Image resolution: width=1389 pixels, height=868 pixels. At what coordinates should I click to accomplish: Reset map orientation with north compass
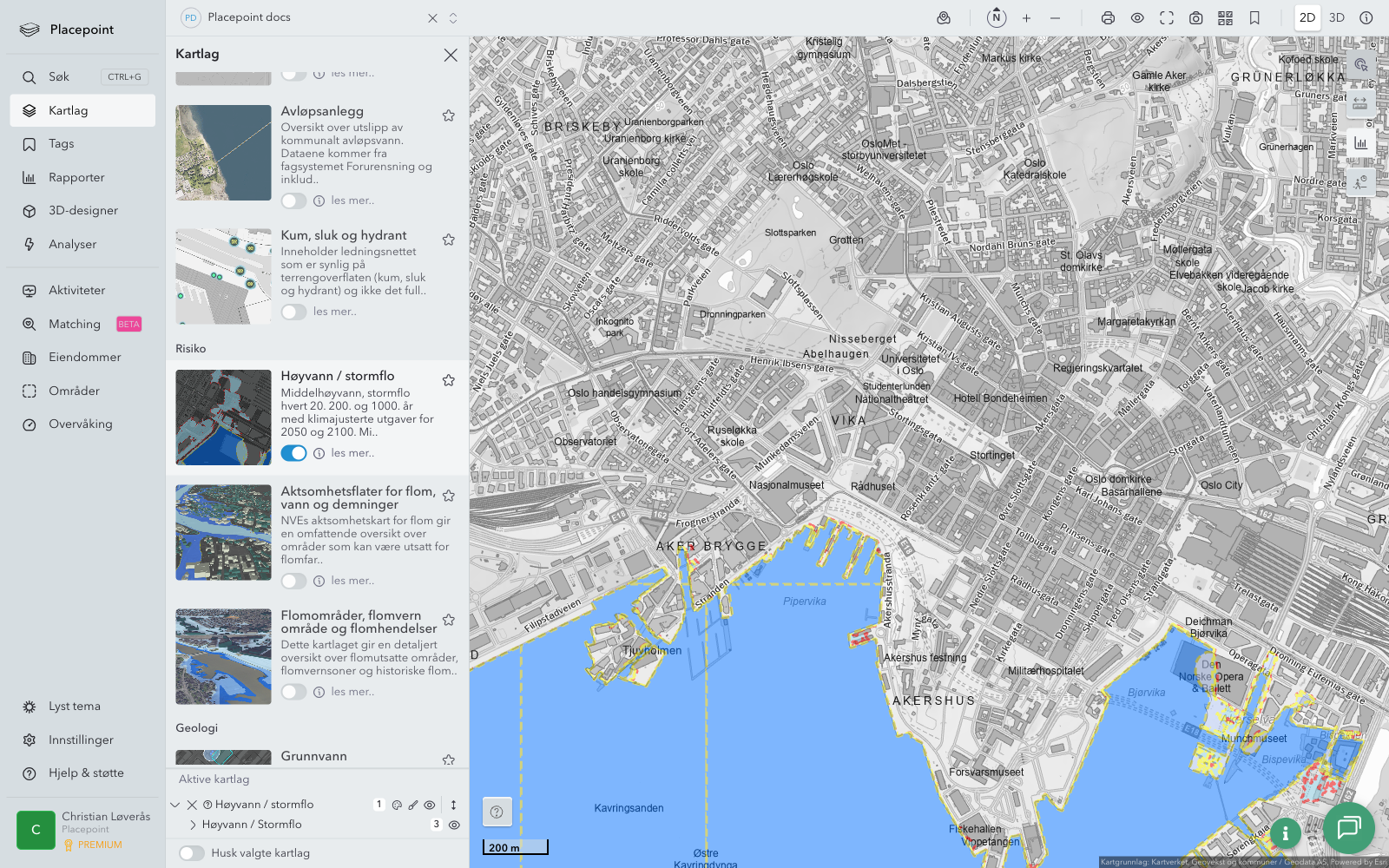point(997,17)
